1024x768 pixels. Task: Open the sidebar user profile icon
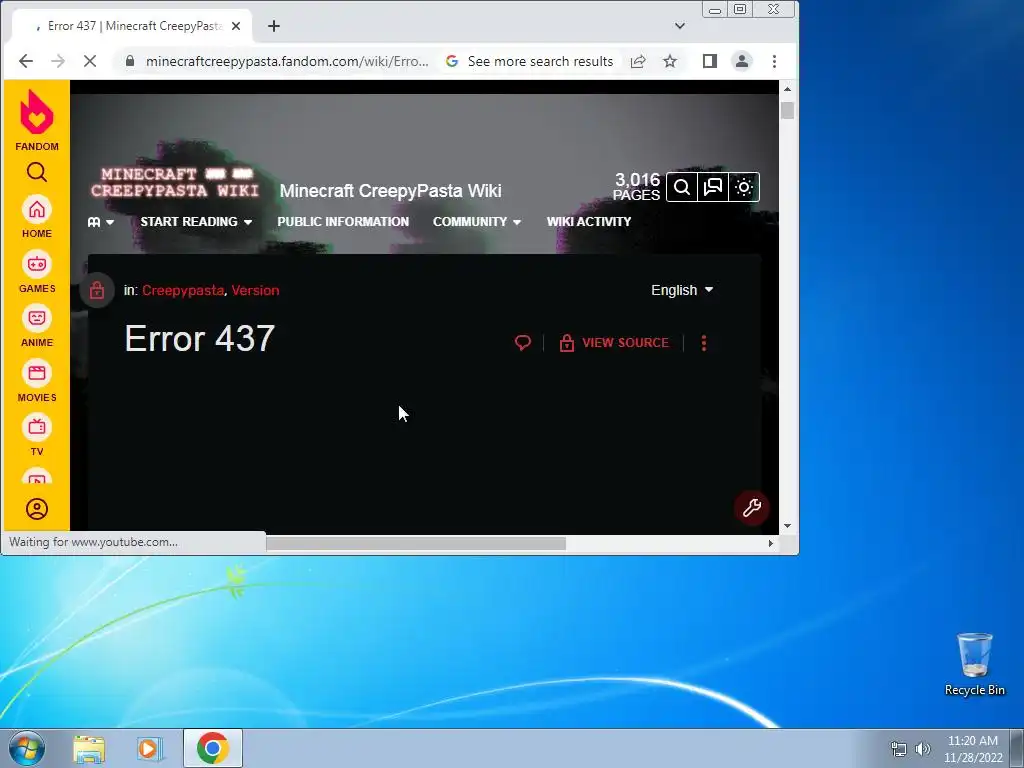pyautogui.click(x=37, y=509)
